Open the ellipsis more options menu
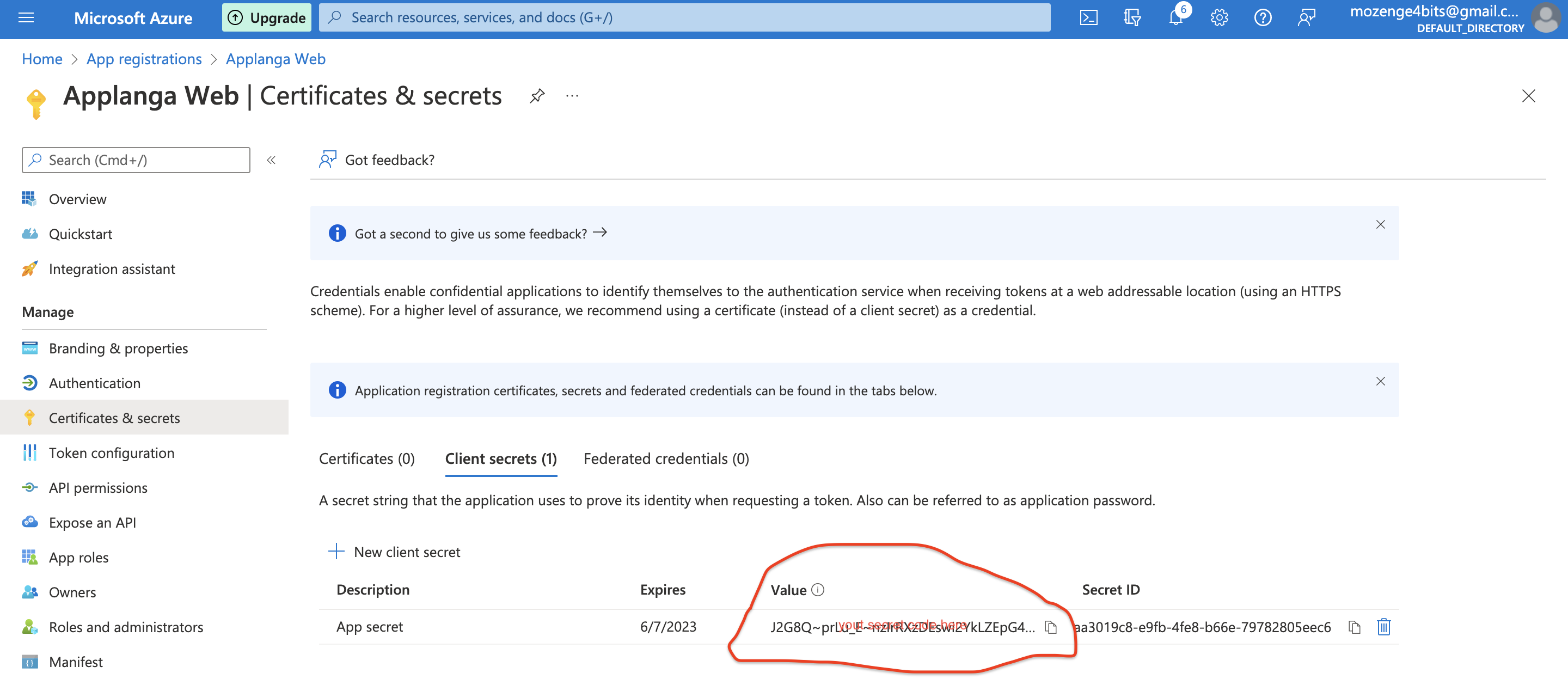The image size is (1568, 685). point(572,96)
